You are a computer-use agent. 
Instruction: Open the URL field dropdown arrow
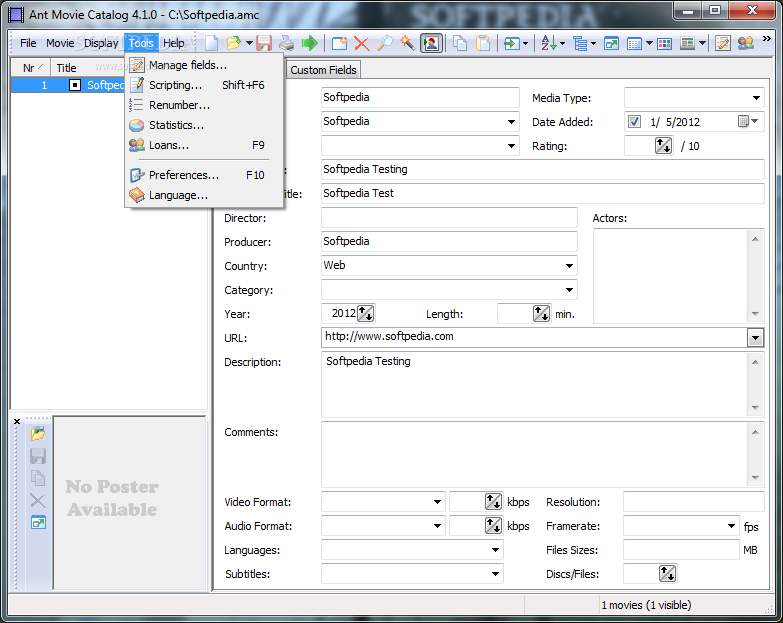(755, 338)
